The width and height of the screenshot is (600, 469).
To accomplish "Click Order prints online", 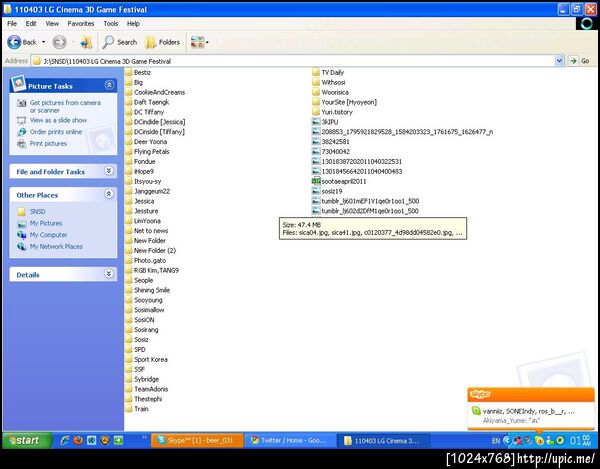I will [x=56, y=132].
